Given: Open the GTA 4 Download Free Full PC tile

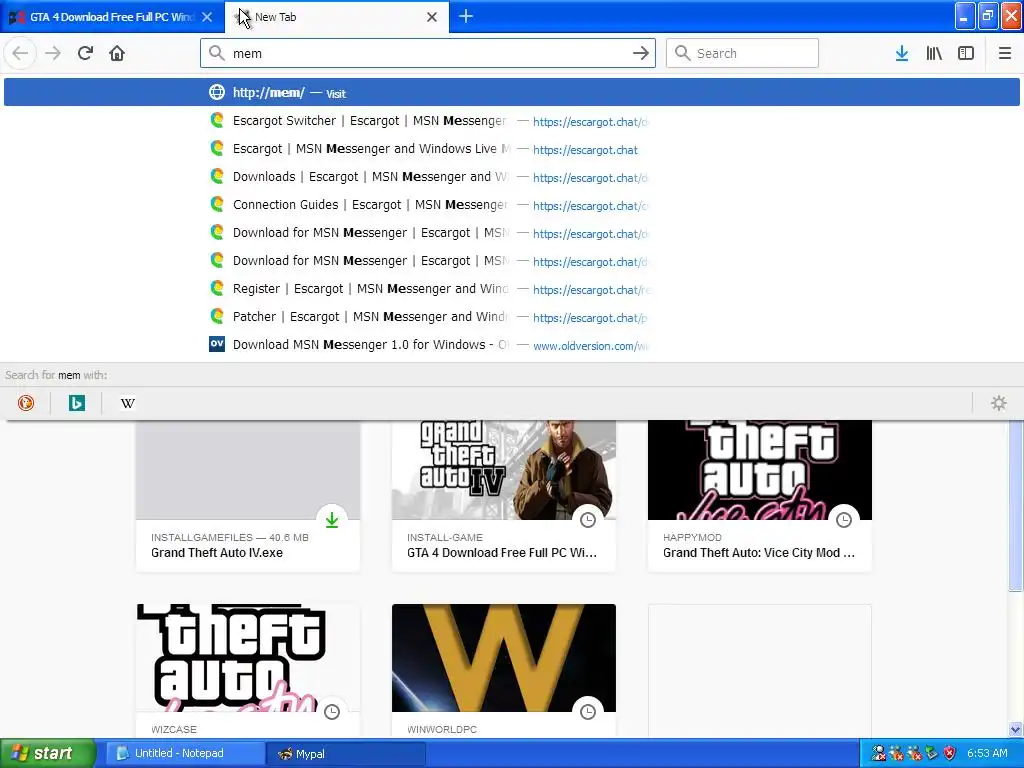Looking at the screenshot, I should [x=504, y=496].
